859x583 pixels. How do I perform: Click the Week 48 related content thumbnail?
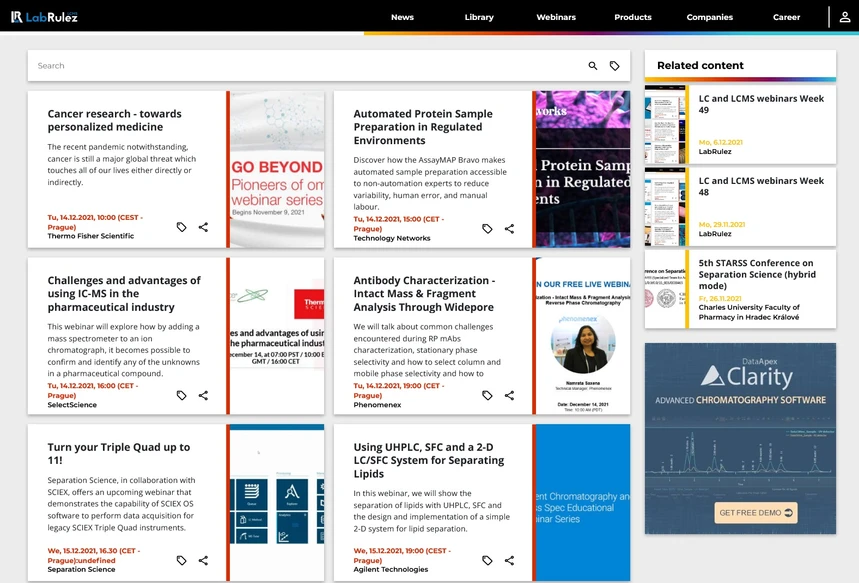tap(665, 207)
